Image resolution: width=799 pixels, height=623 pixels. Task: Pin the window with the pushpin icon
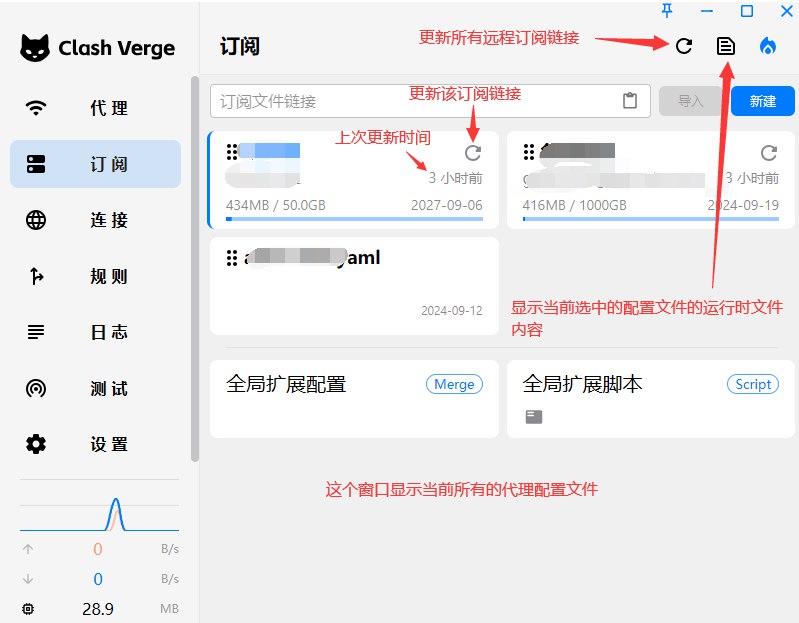(668, 11)
